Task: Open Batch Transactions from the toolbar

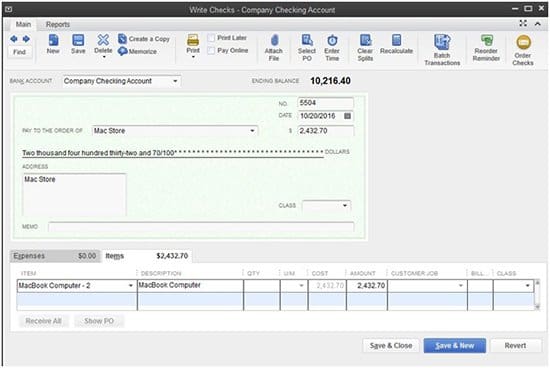Action: click(442, 50)
